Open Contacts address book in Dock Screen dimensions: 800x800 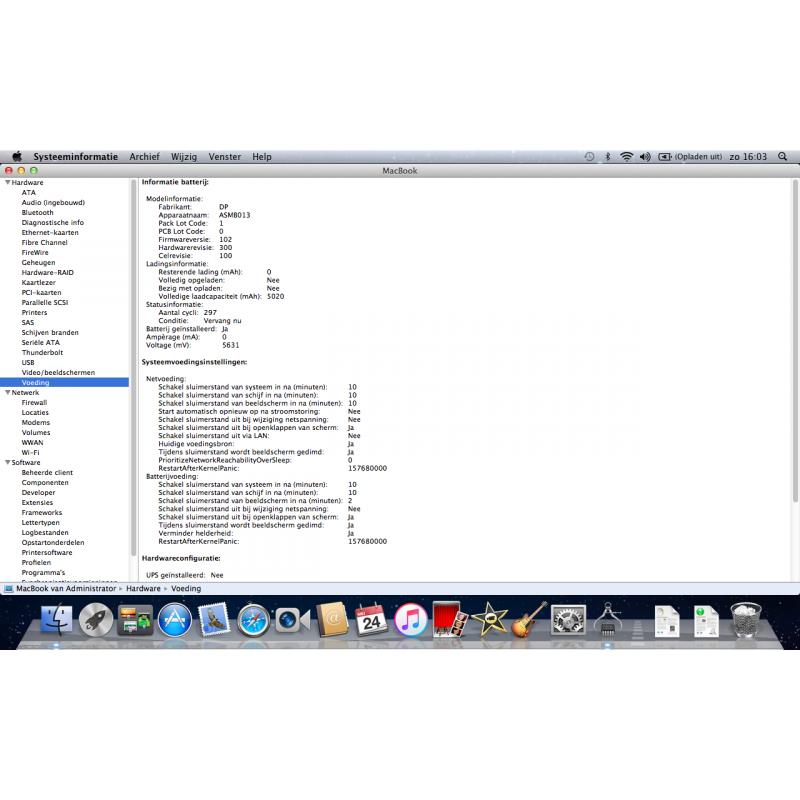pos(332,620)
